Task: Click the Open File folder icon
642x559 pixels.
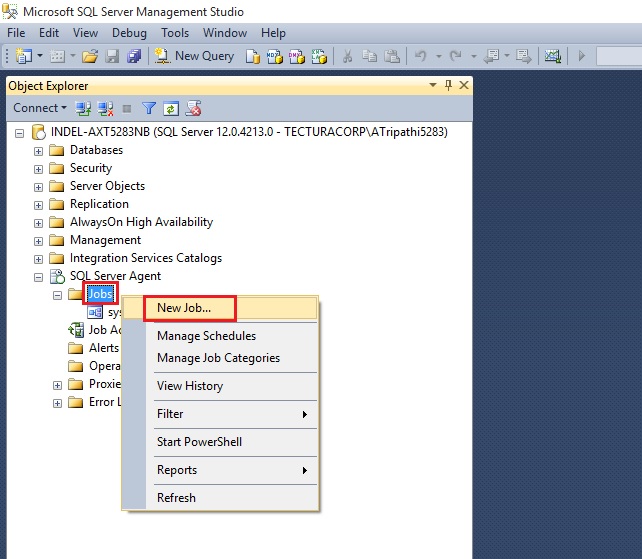Action: point(90,56)
